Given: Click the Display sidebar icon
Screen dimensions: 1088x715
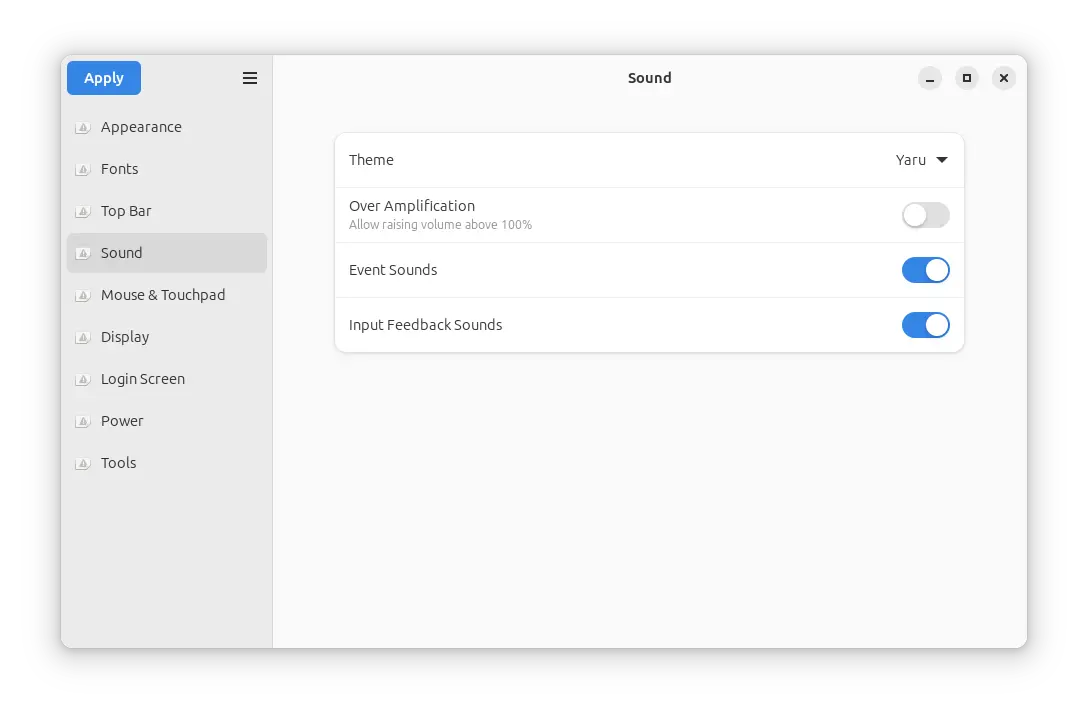Looking at the screenshot, I should [83, 338].
